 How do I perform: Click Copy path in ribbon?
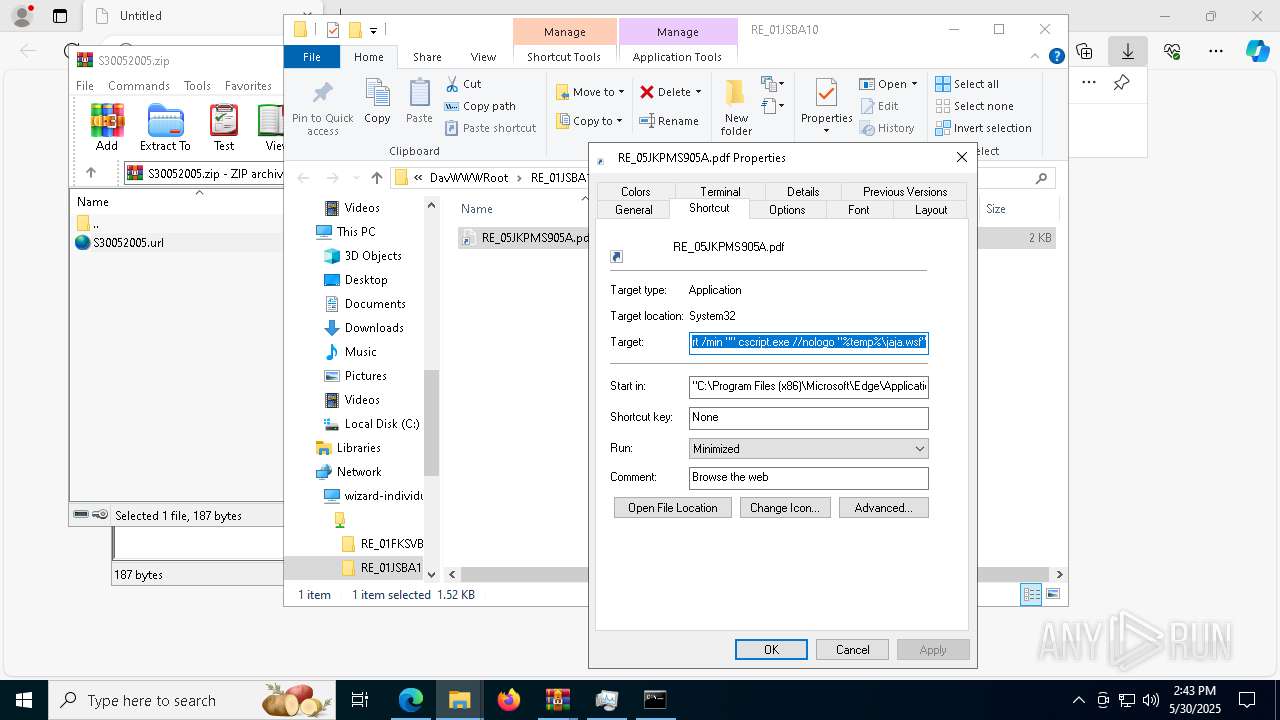[480, 106]
